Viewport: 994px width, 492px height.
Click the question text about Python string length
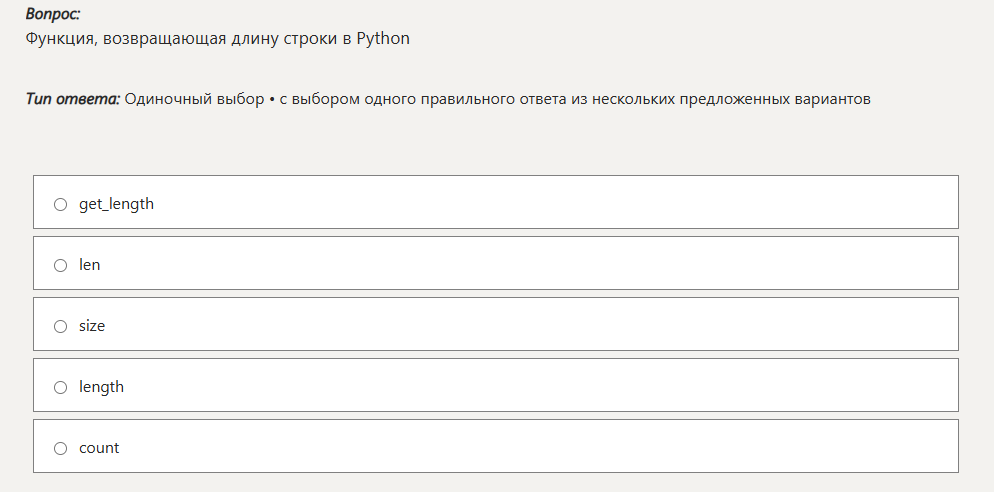[200, 39]
